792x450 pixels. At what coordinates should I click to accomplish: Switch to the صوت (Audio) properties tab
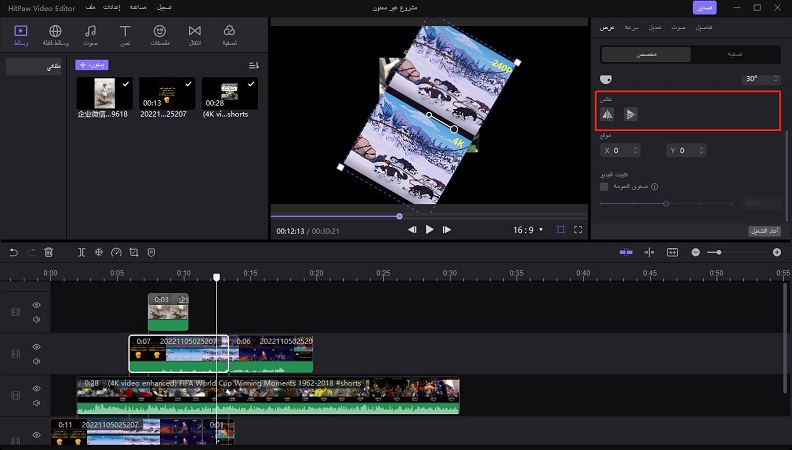tap(678, 27)
